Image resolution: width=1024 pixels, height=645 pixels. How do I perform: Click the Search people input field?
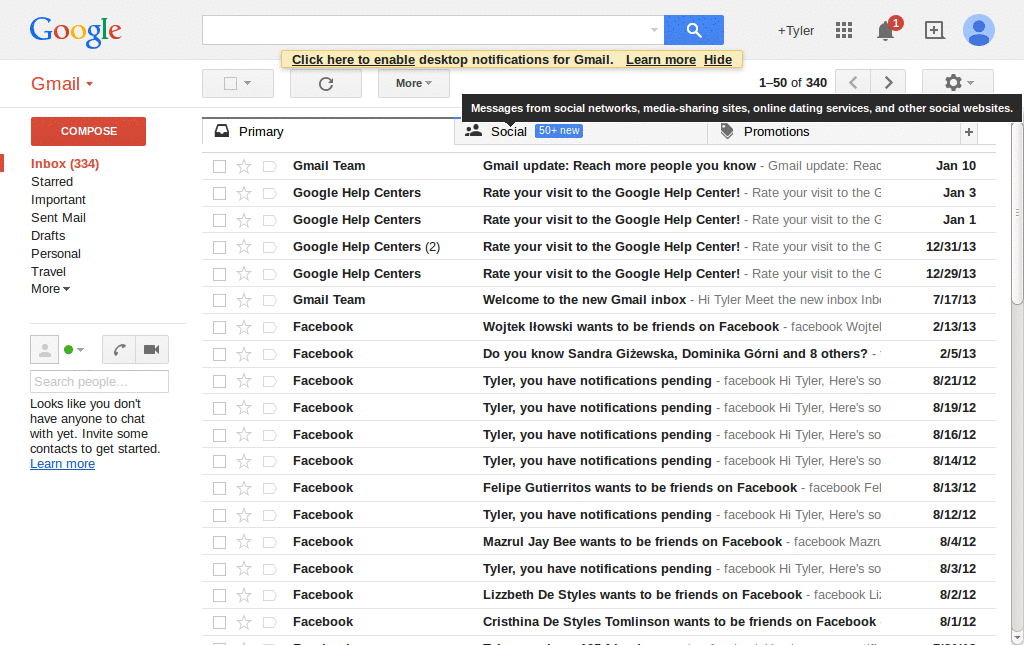point(99,381)
